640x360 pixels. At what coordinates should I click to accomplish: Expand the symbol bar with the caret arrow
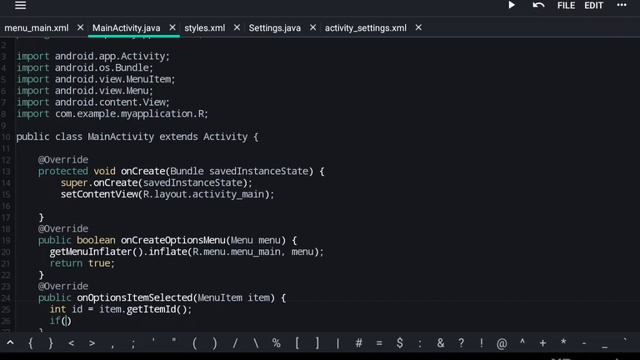10,343
